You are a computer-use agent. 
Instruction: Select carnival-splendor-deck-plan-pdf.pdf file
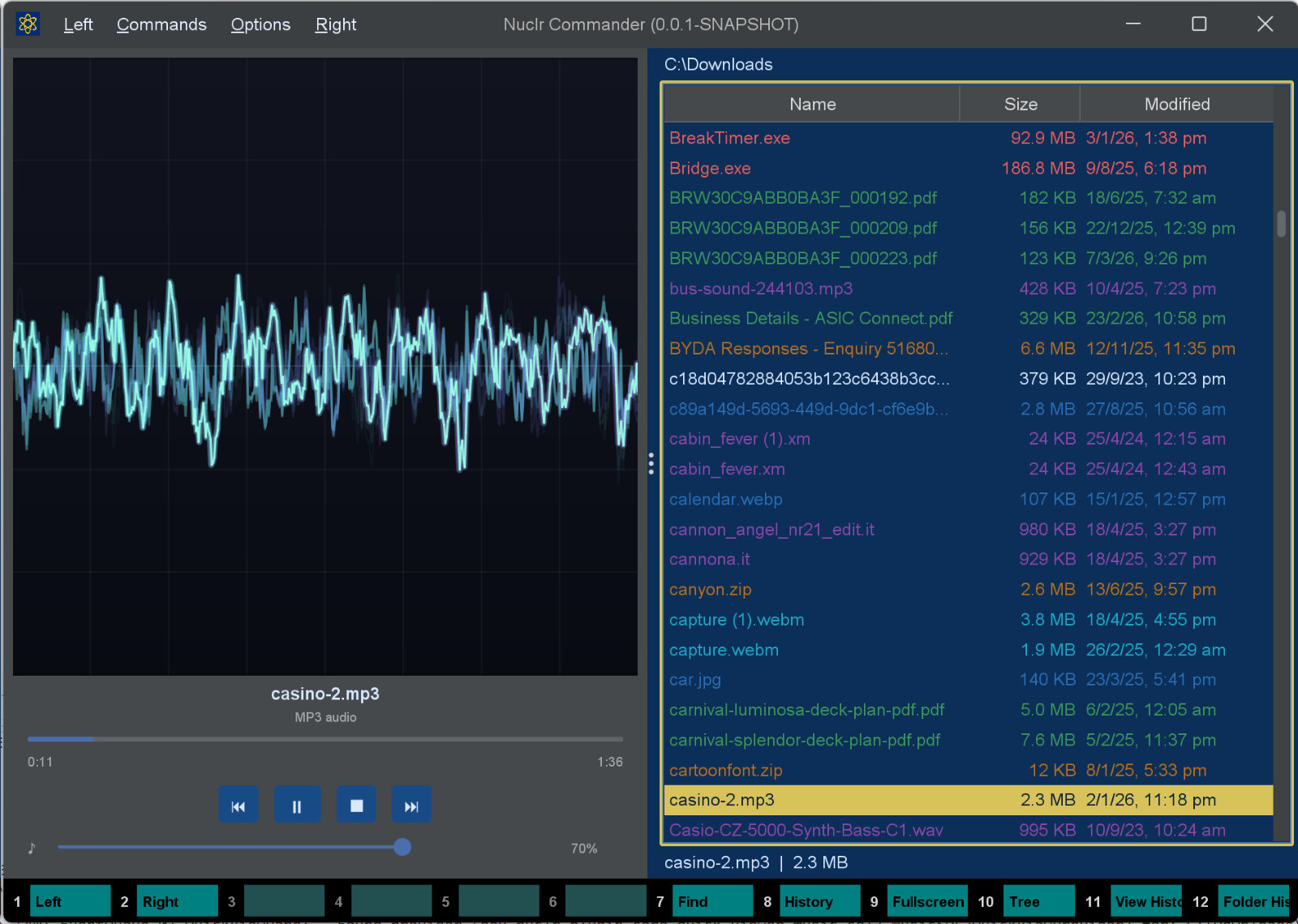pos(969,740)
